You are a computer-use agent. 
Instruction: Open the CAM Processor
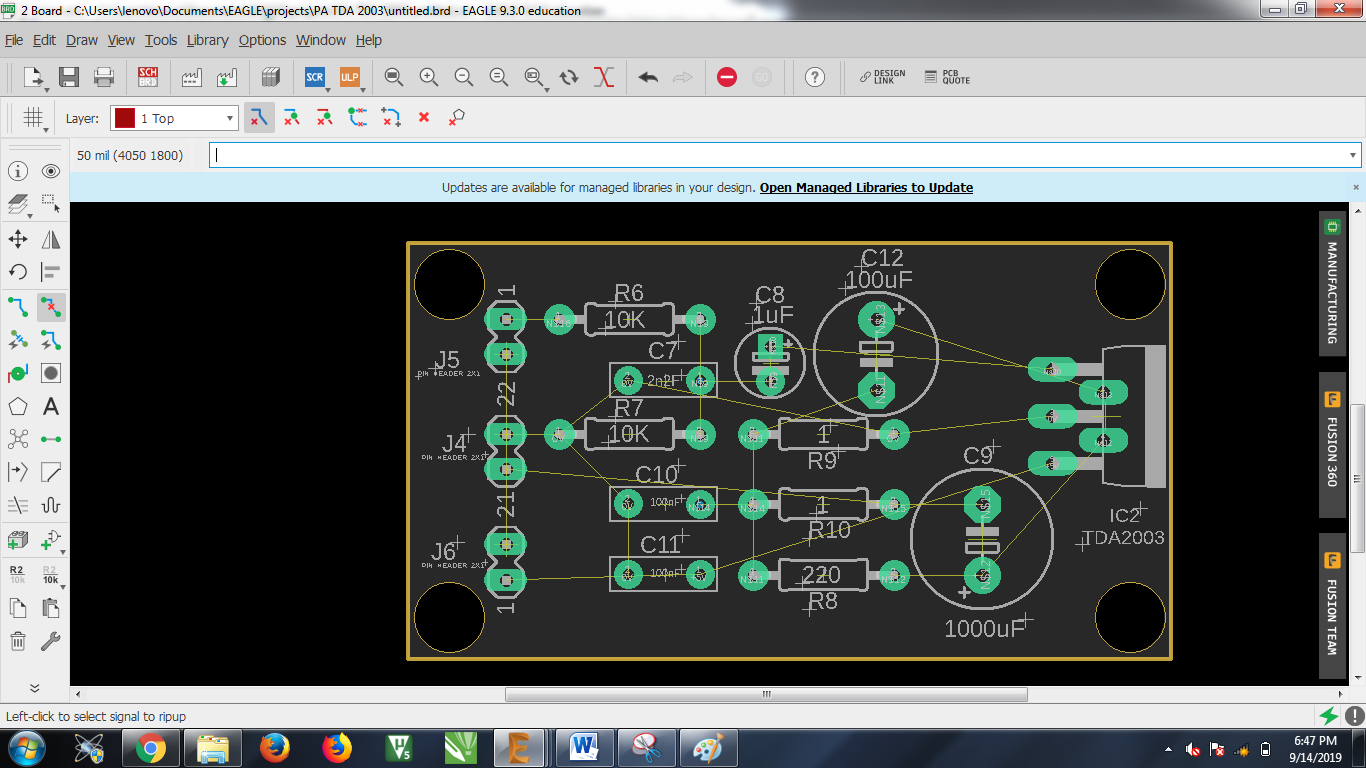[x=192, y=77]
